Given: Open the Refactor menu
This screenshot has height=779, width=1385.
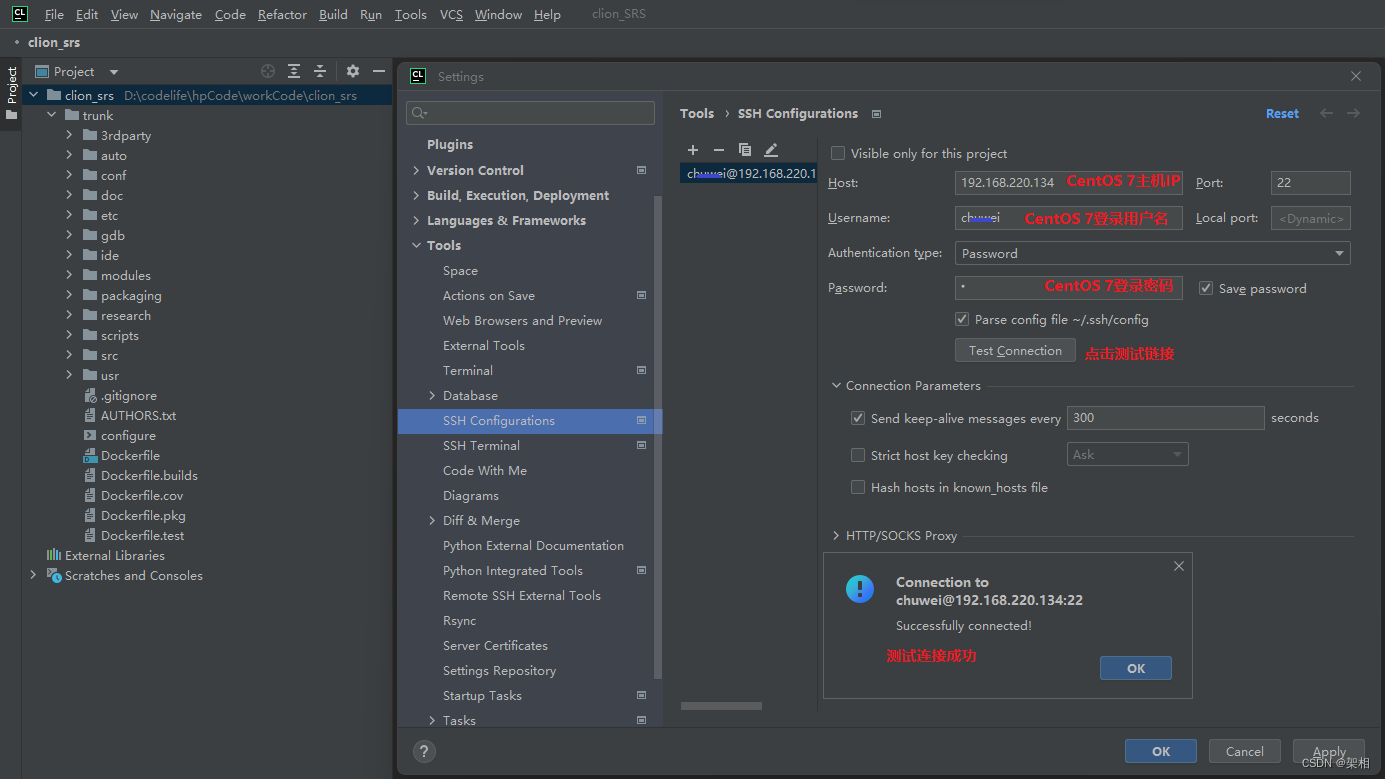Looking at the screenshot, I should [x=282, y=14].
